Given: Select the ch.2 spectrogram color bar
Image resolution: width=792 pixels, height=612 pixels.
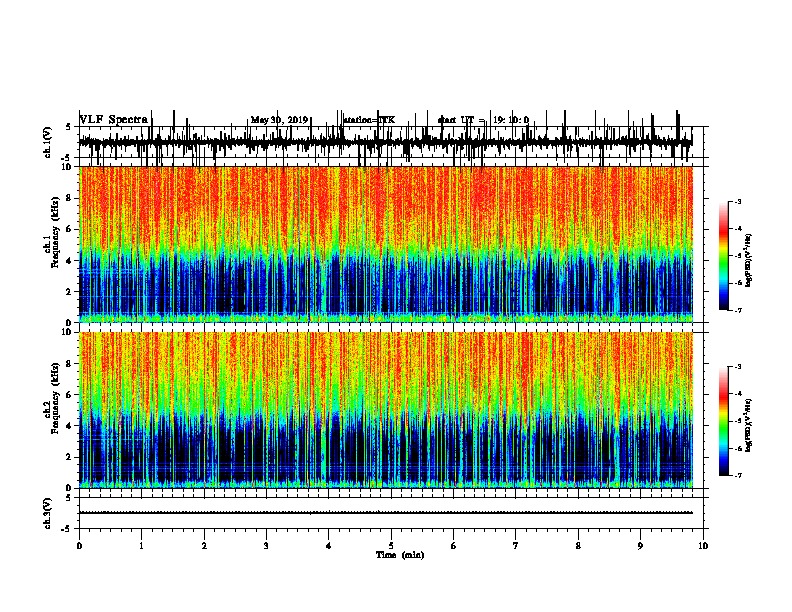Looking at the screenshot, I should point(723,421).
